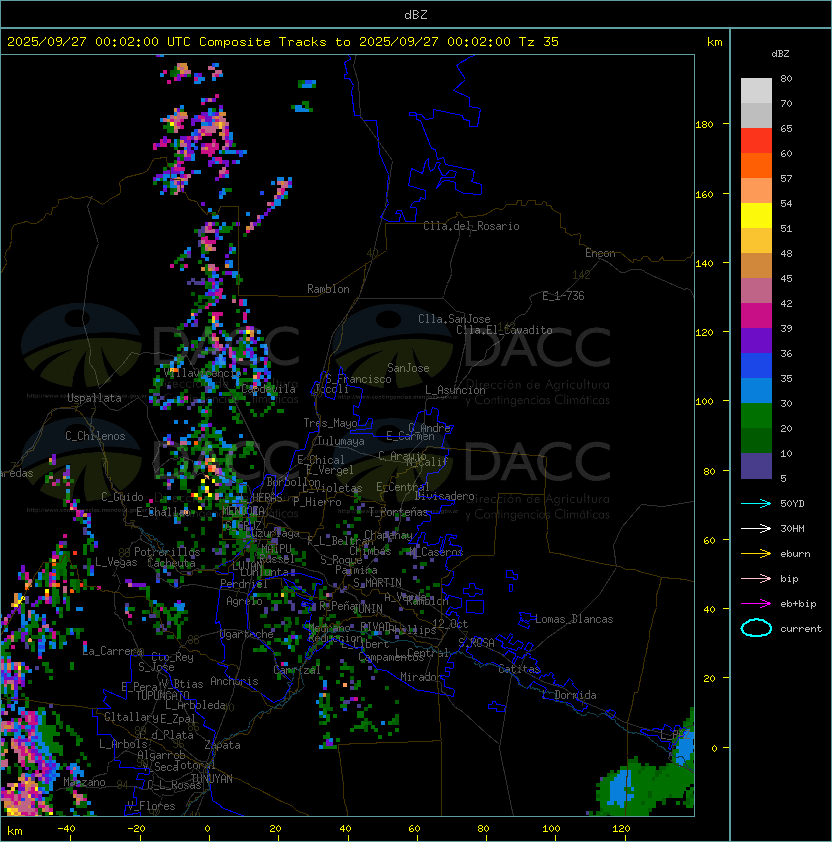This screenshot has width=832, height=842.
Task: Click the 'Anchoris' map label
Action: (234, 681)
